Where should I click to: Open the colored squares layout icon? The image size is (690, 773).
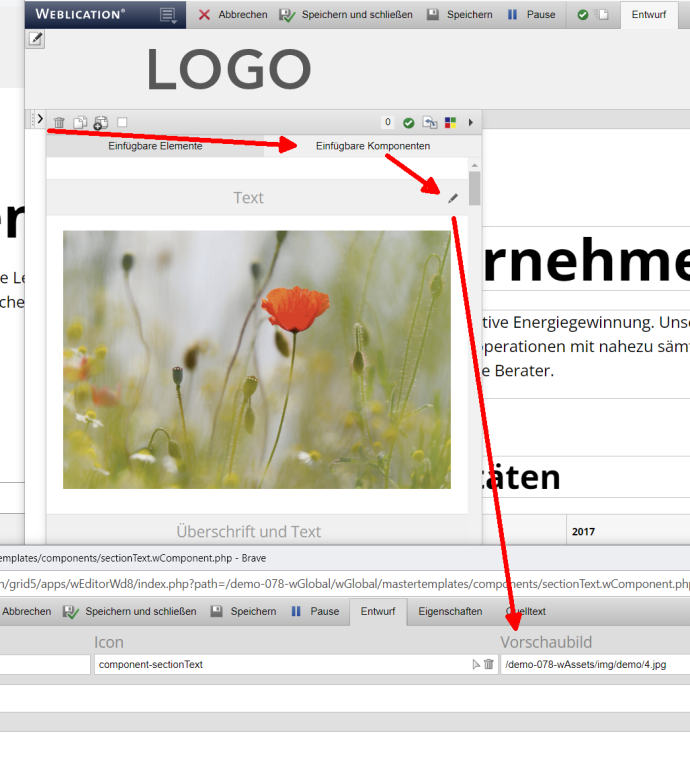450,122
